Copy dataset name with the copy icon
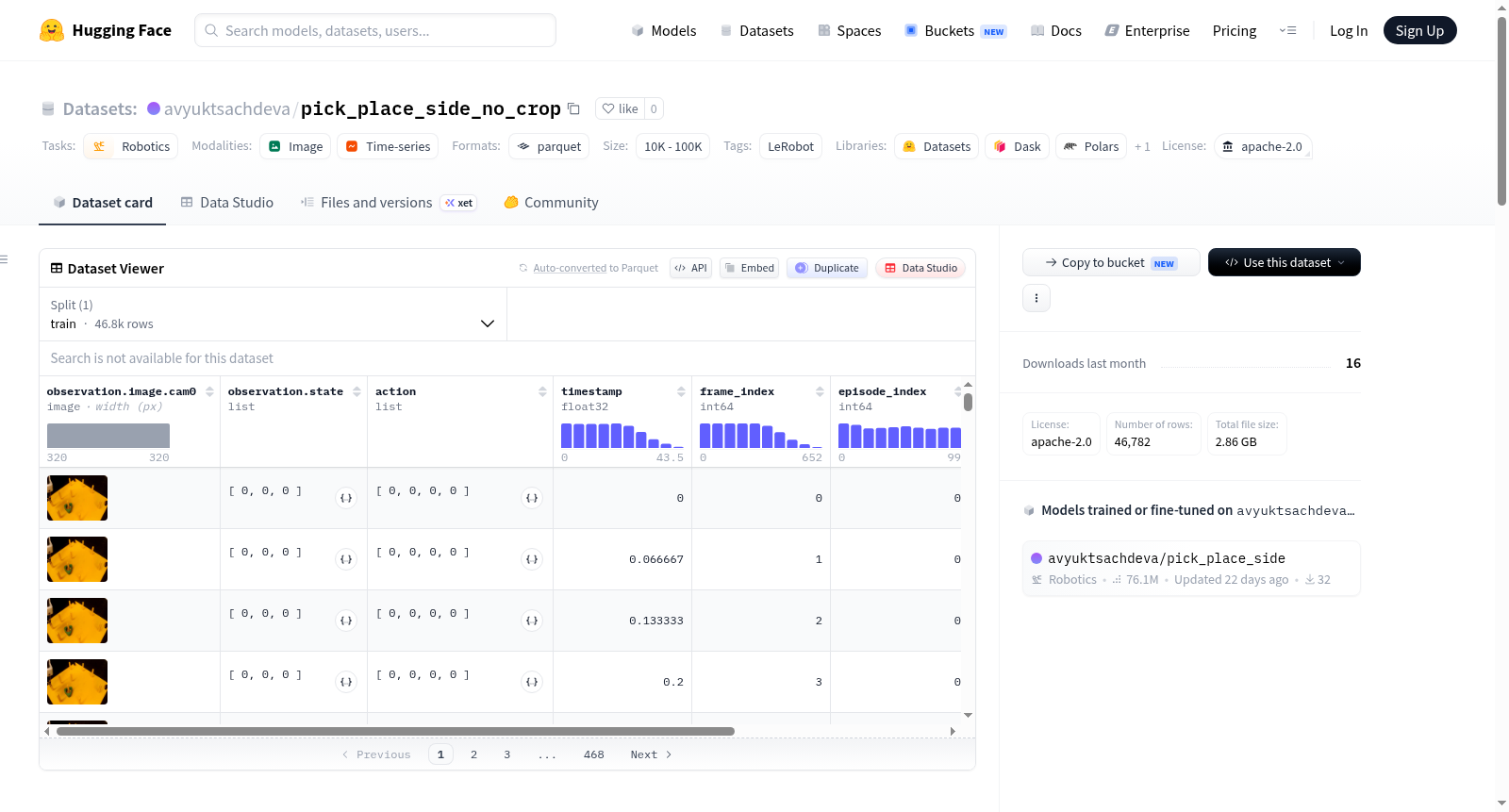 (x=573, y=108)
